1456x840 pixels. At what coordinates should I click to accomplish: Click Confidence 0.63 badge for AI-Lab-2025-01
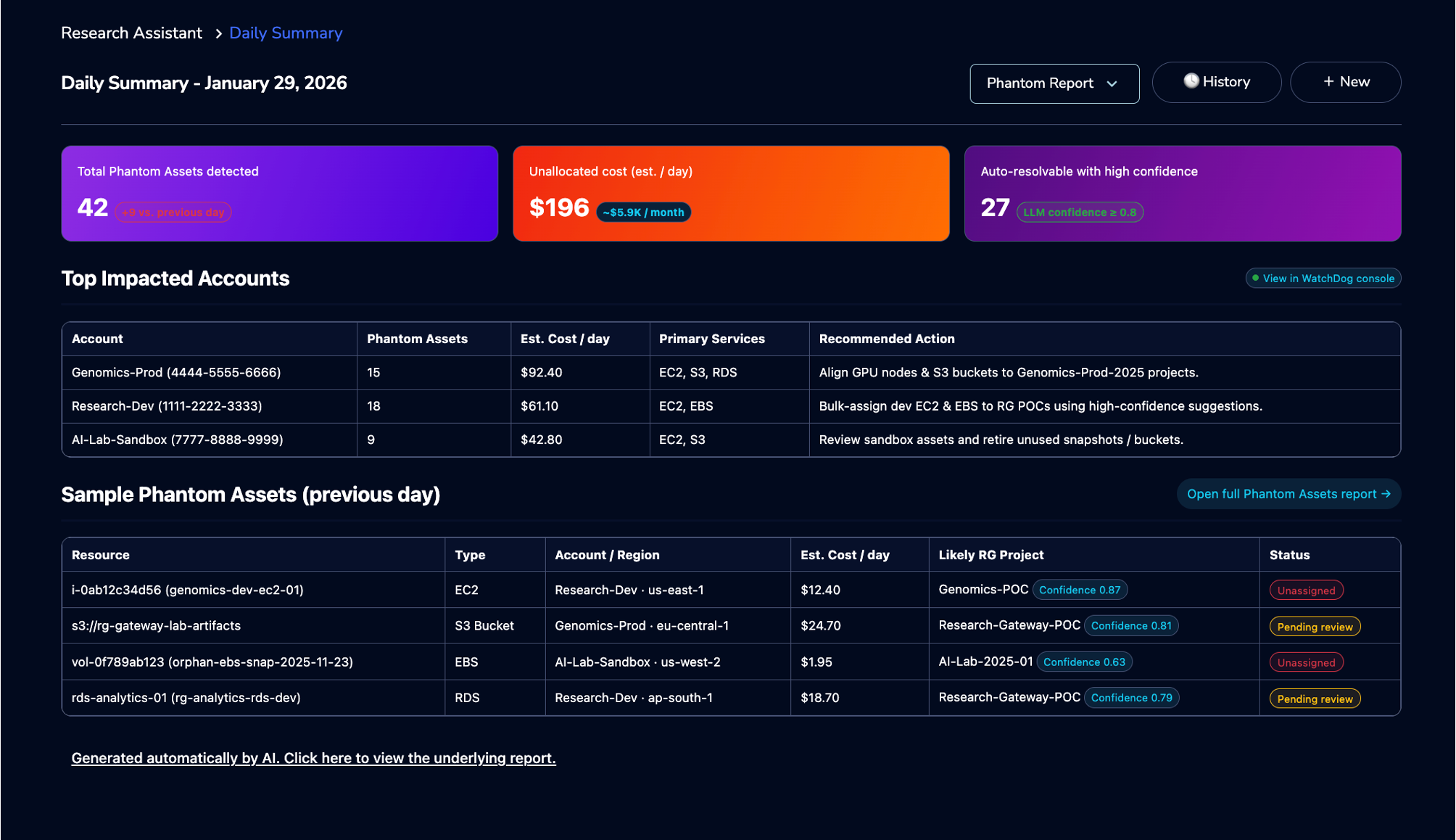(1083, 662)
